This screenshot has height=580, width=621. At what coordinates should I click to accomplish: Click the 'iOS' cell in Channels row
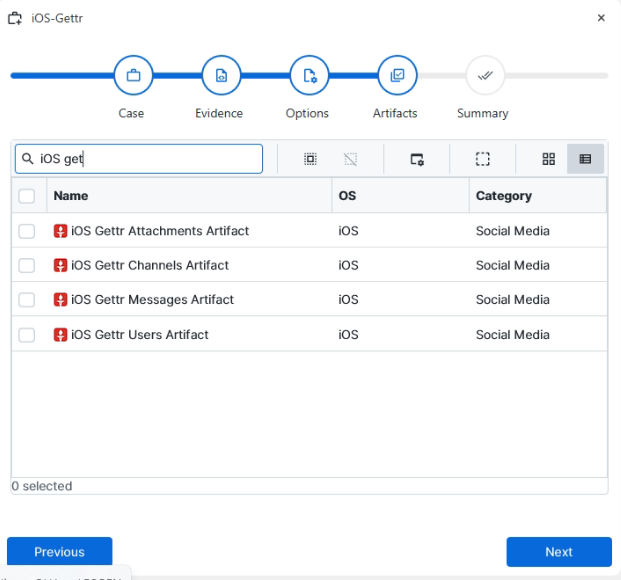(x=348, y=265)
